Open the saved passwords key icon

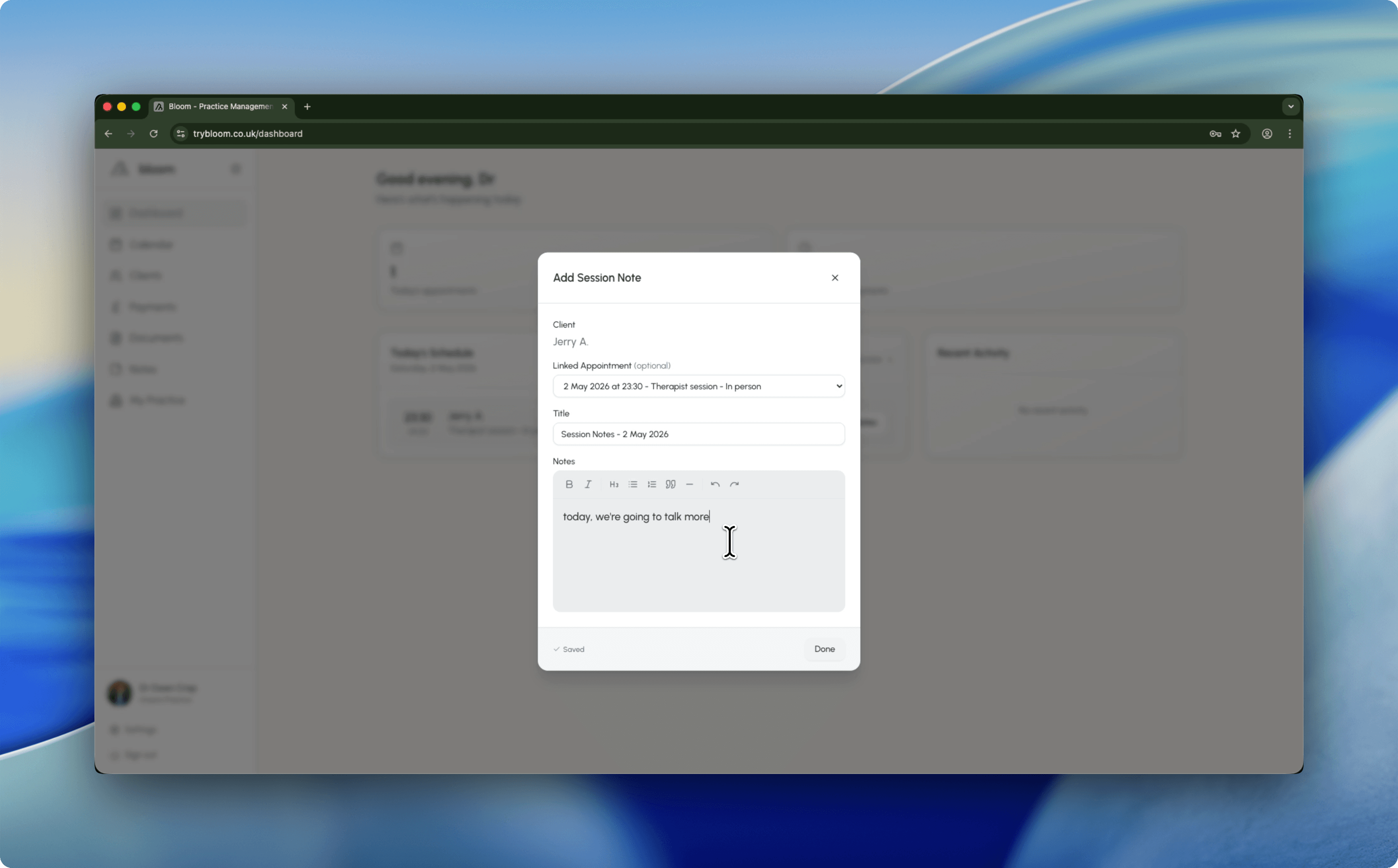pos(1215,134)
